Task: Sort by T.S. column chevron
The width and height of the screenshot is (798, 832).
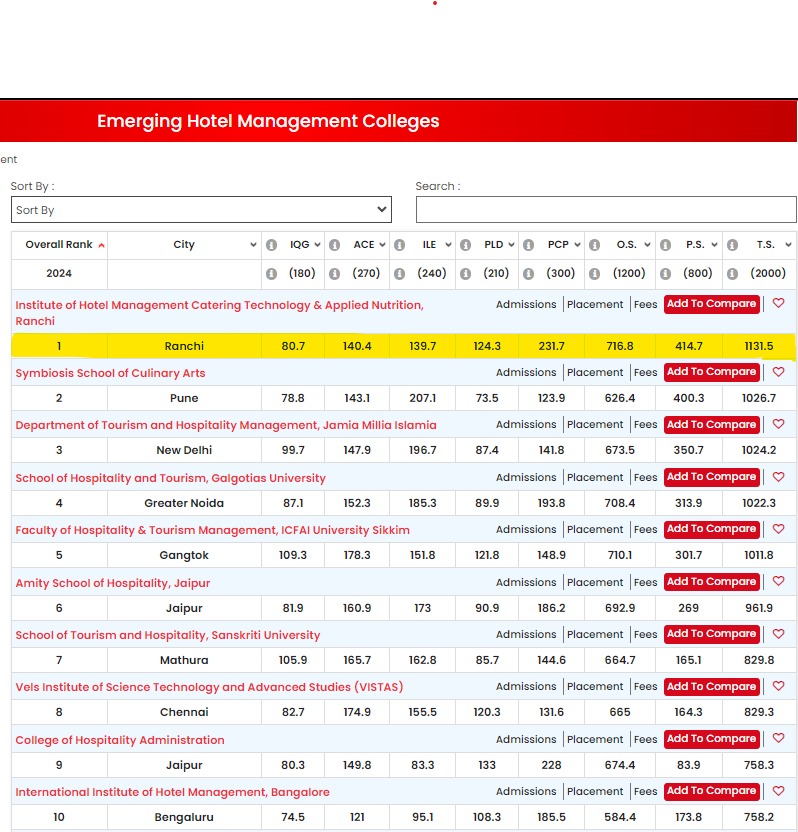Action: [788, 245]
